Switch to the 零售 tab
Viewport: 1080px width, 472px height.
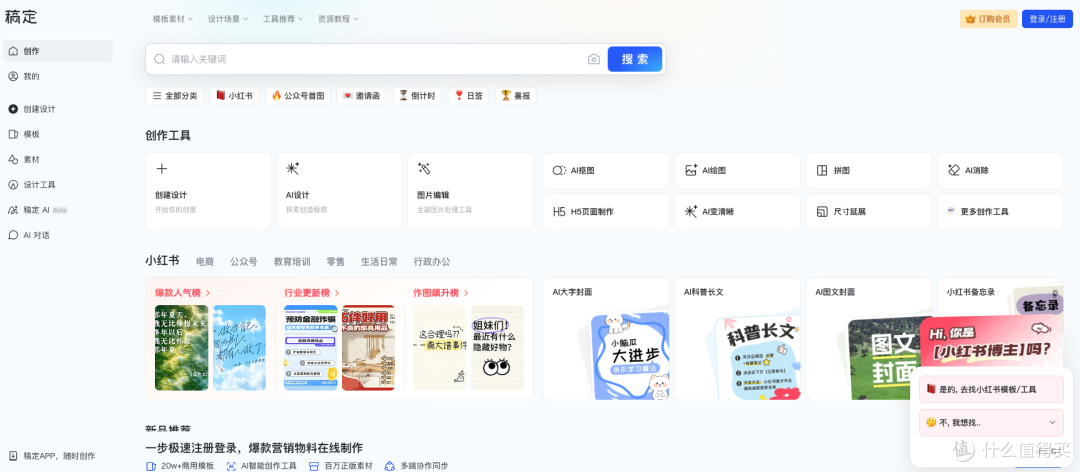point(335,262)
